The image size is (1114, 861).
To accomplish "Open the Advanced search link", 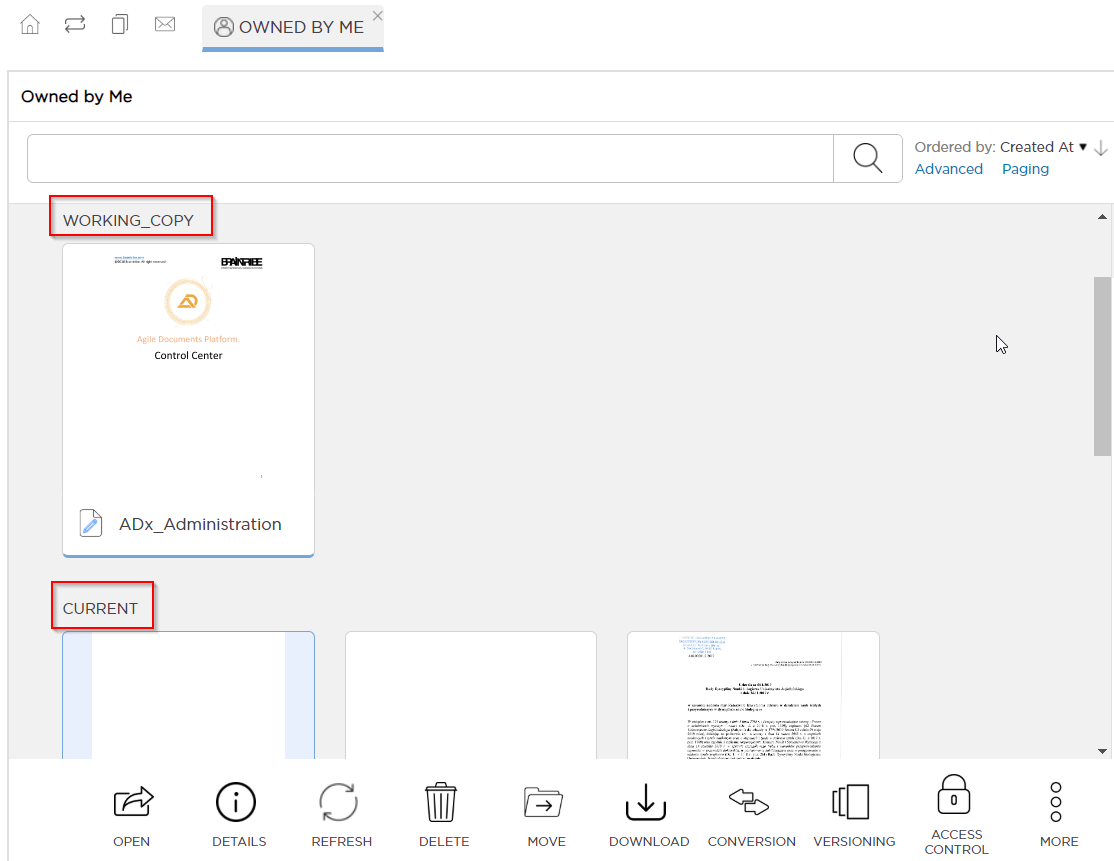I will pyautogui.click(x=948, y=169).
